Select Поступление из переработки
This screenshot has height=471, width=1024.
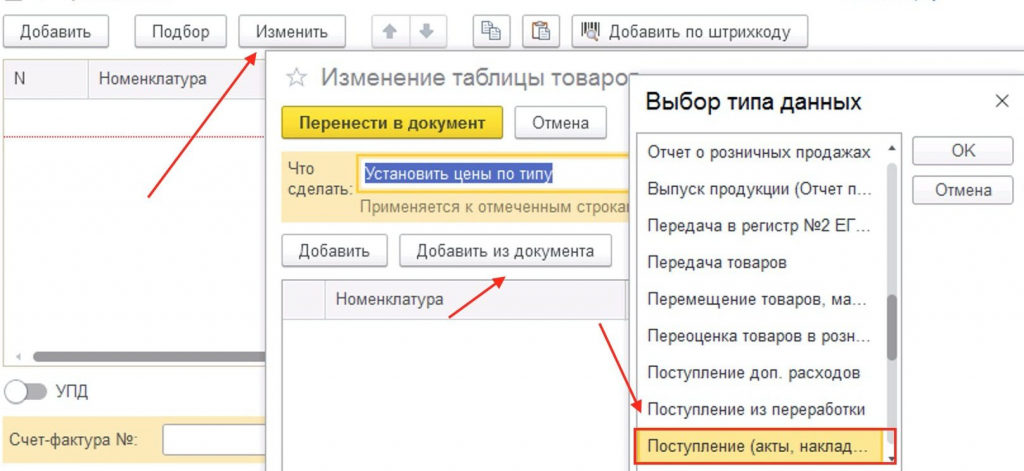point(759,409)
